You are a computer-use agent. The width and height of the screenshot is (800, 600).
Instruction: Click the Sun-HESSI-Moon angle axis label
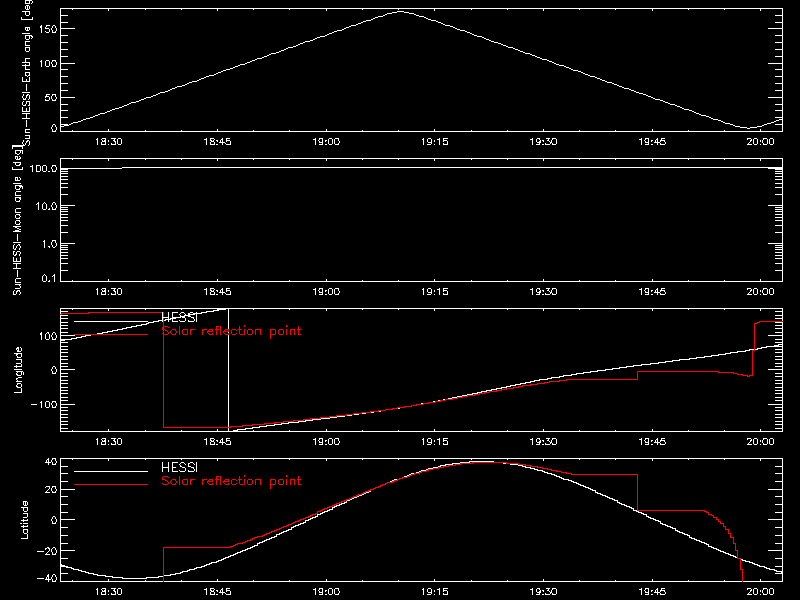17,220
